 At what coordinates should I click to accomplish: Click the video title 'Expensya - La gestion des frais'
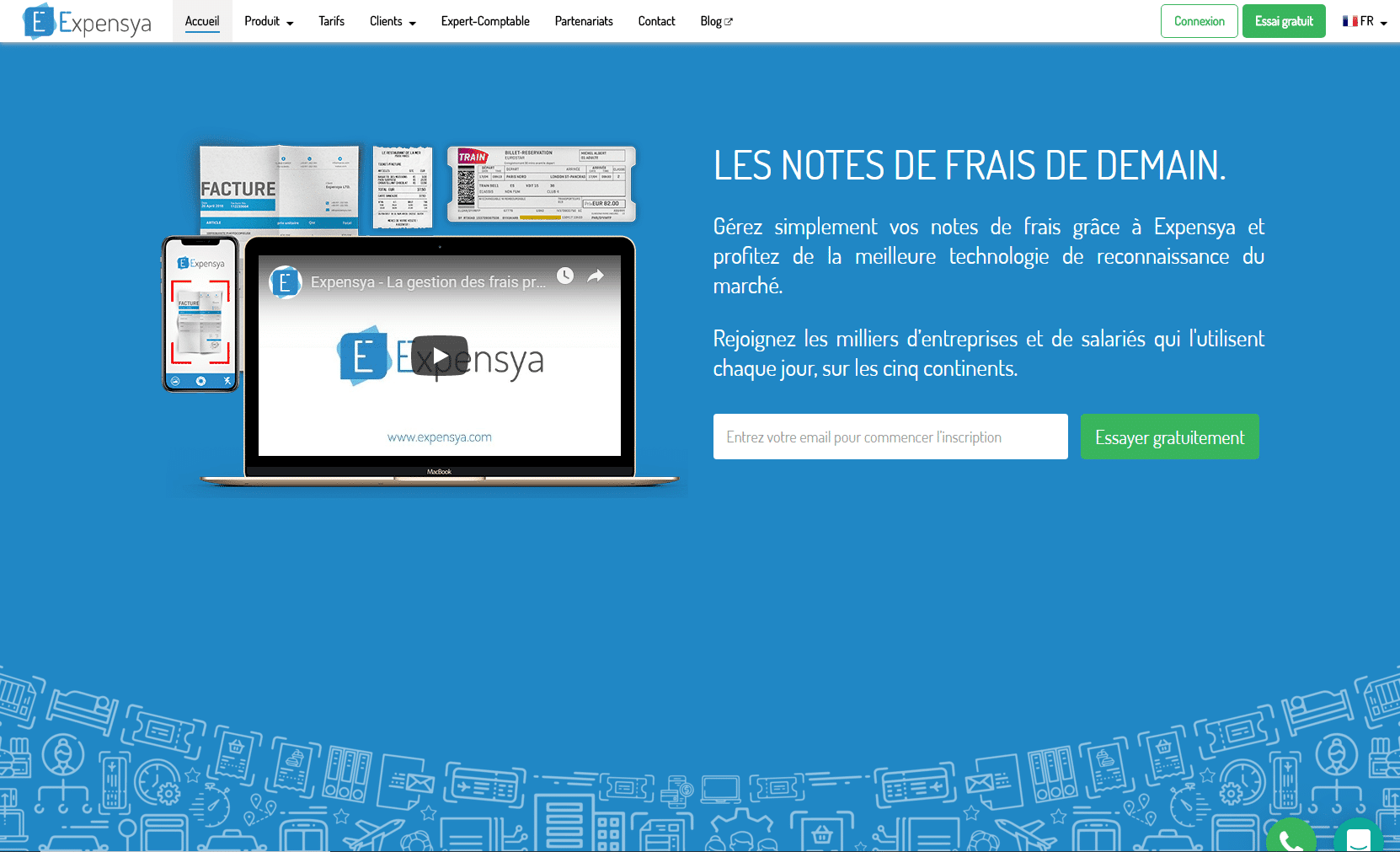click(x=428, y=282)
